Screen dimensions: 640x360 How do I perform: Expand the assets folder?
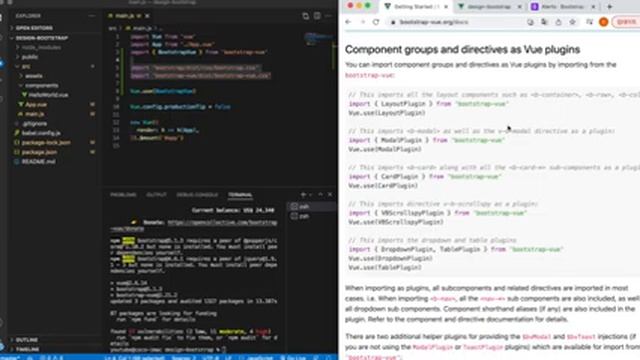(33, 76)
